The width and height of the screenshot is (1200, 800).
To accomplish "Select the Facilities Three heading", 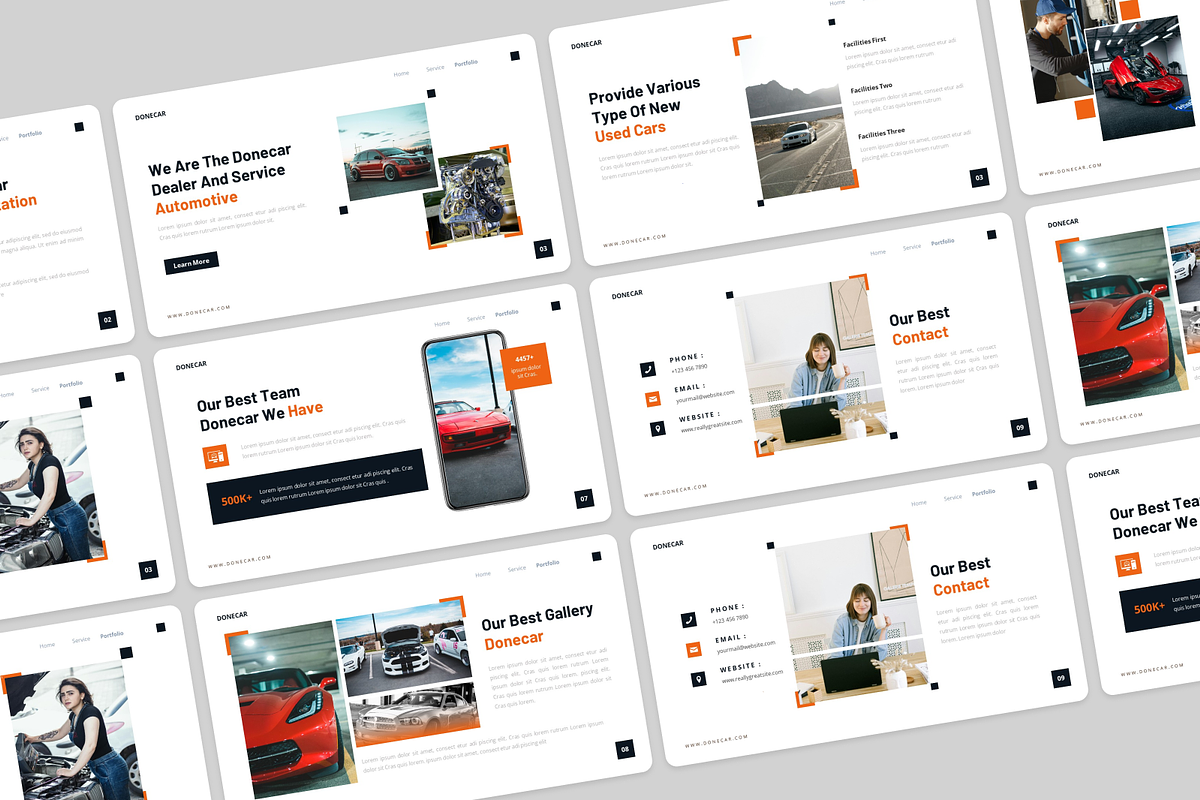I will pos(881,133).
